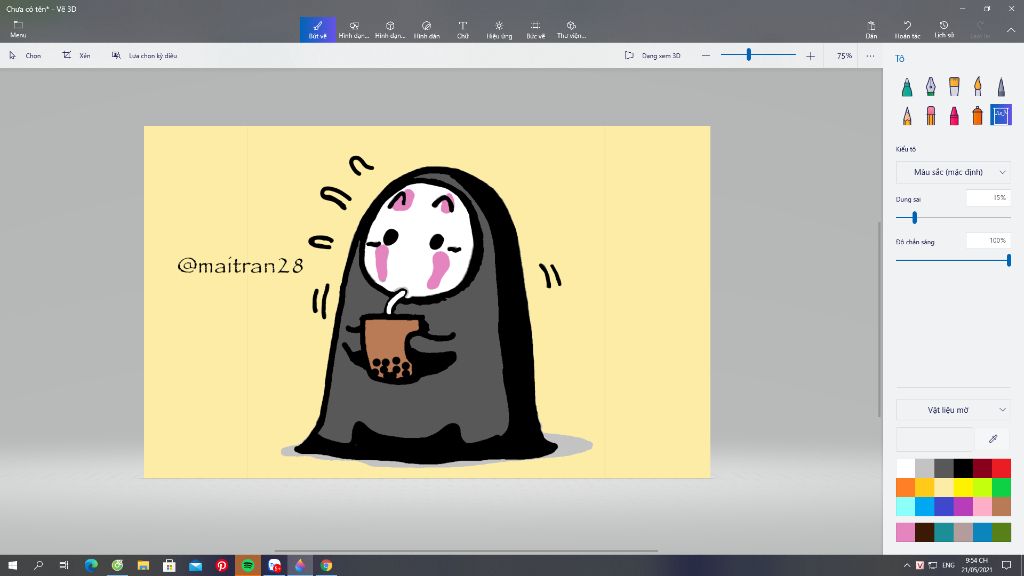Click the current color preview box
Viewport: 1024px width, 576px height.
tap(935, 439)
